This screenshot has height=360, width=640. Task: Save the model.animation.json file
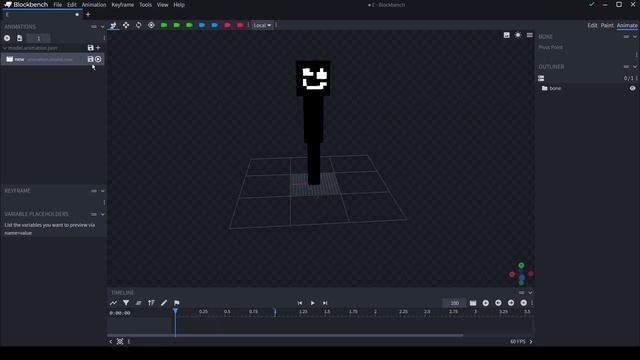(91, 48)
